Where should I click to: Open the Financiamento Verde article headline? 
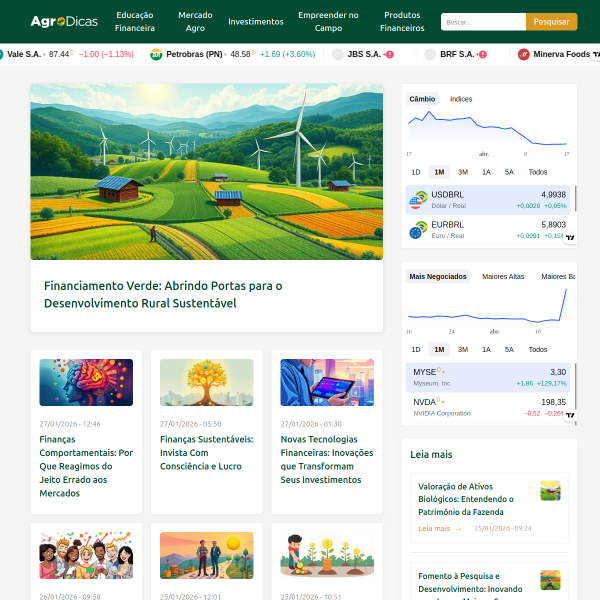163,295
